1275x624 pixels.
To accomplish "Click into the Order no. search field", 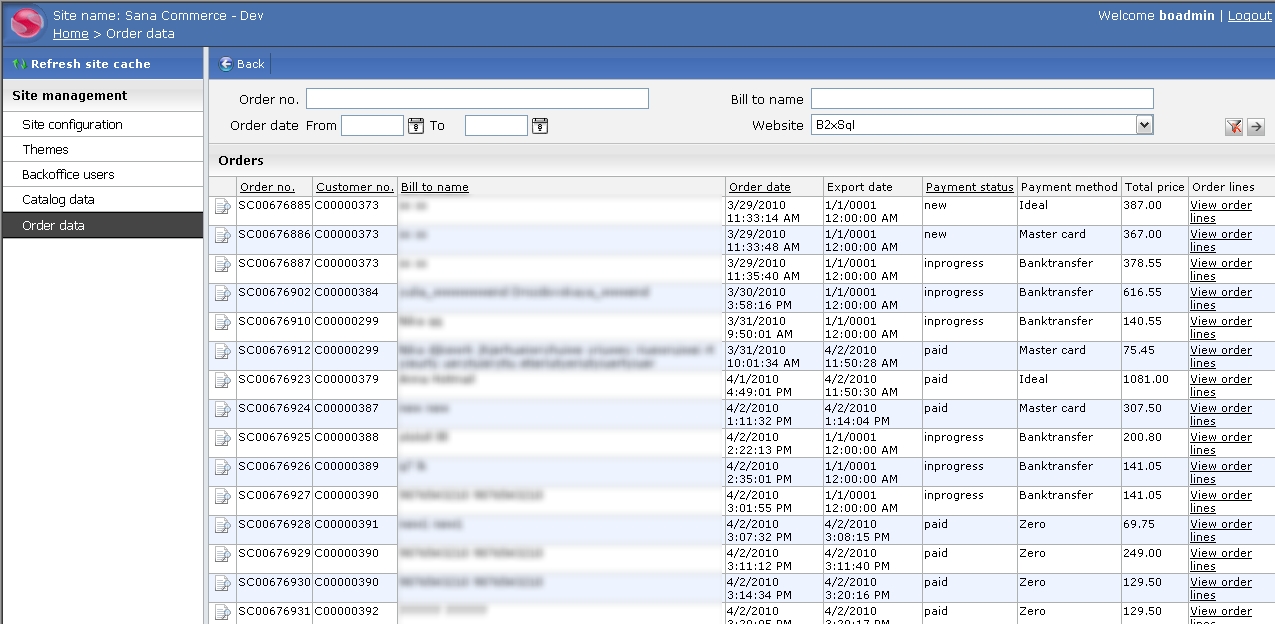I will (477, 99).
